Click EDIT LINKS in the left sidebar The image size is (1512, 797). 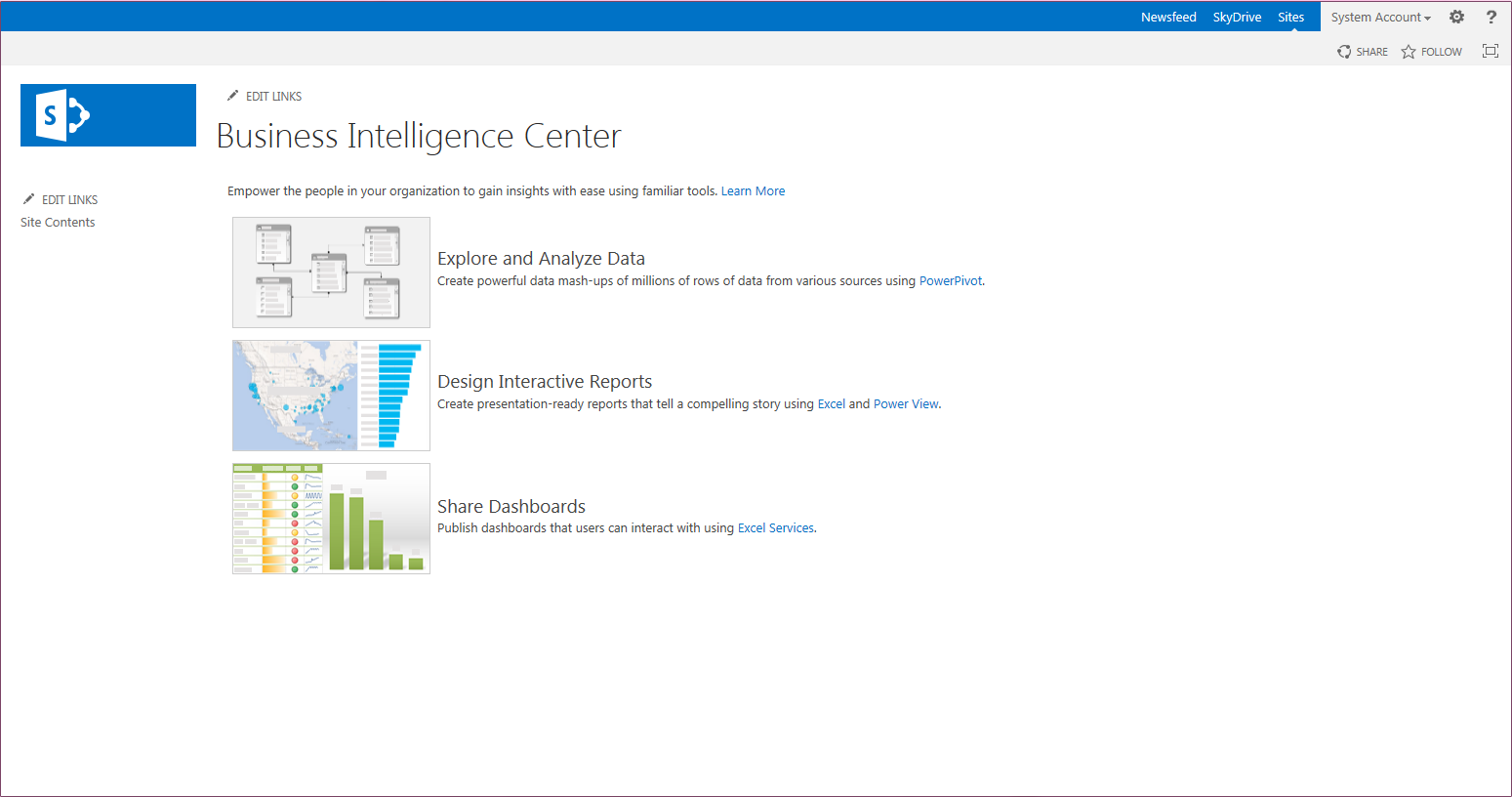(69, 199)
